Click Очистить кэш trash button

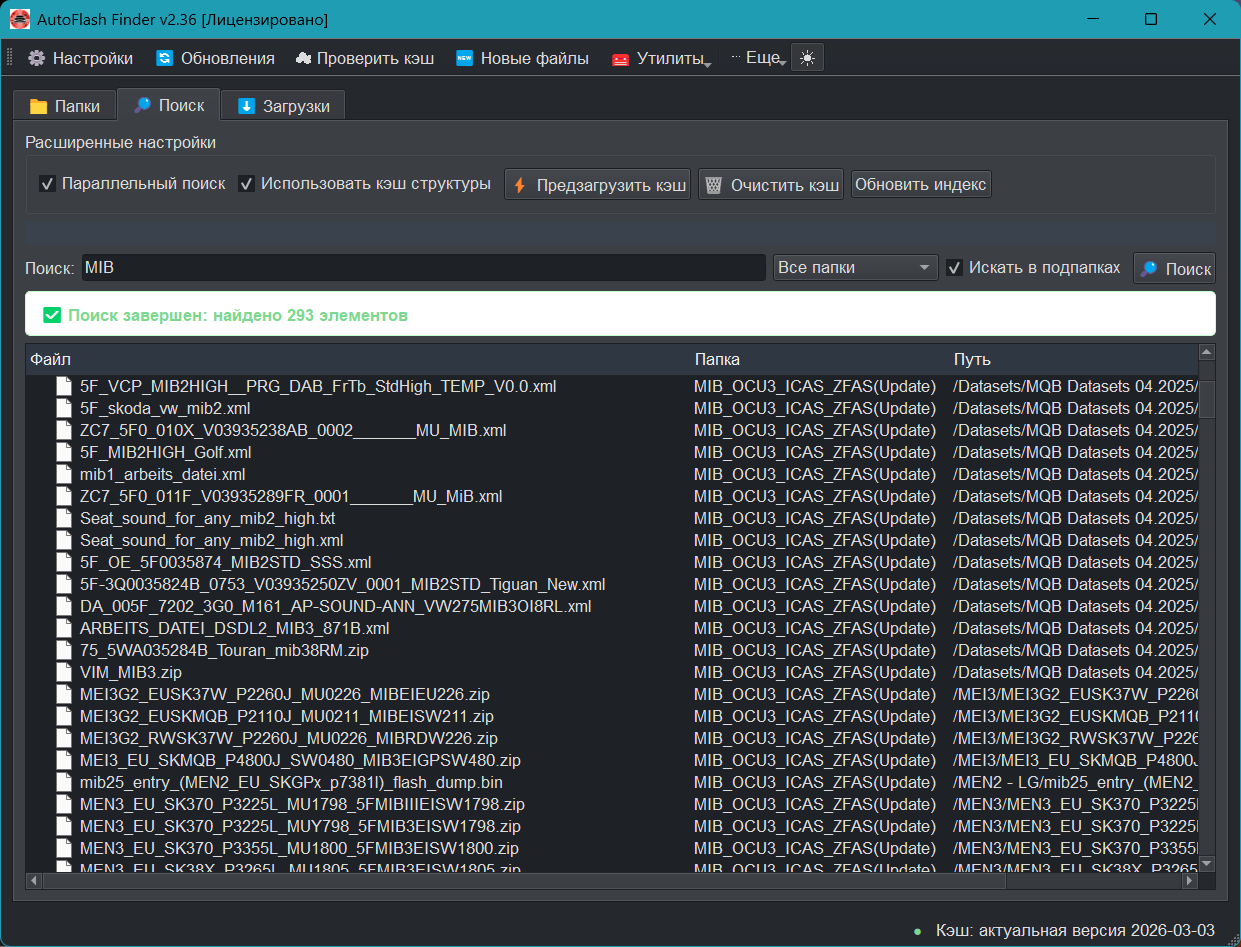(x=770, y=185)
